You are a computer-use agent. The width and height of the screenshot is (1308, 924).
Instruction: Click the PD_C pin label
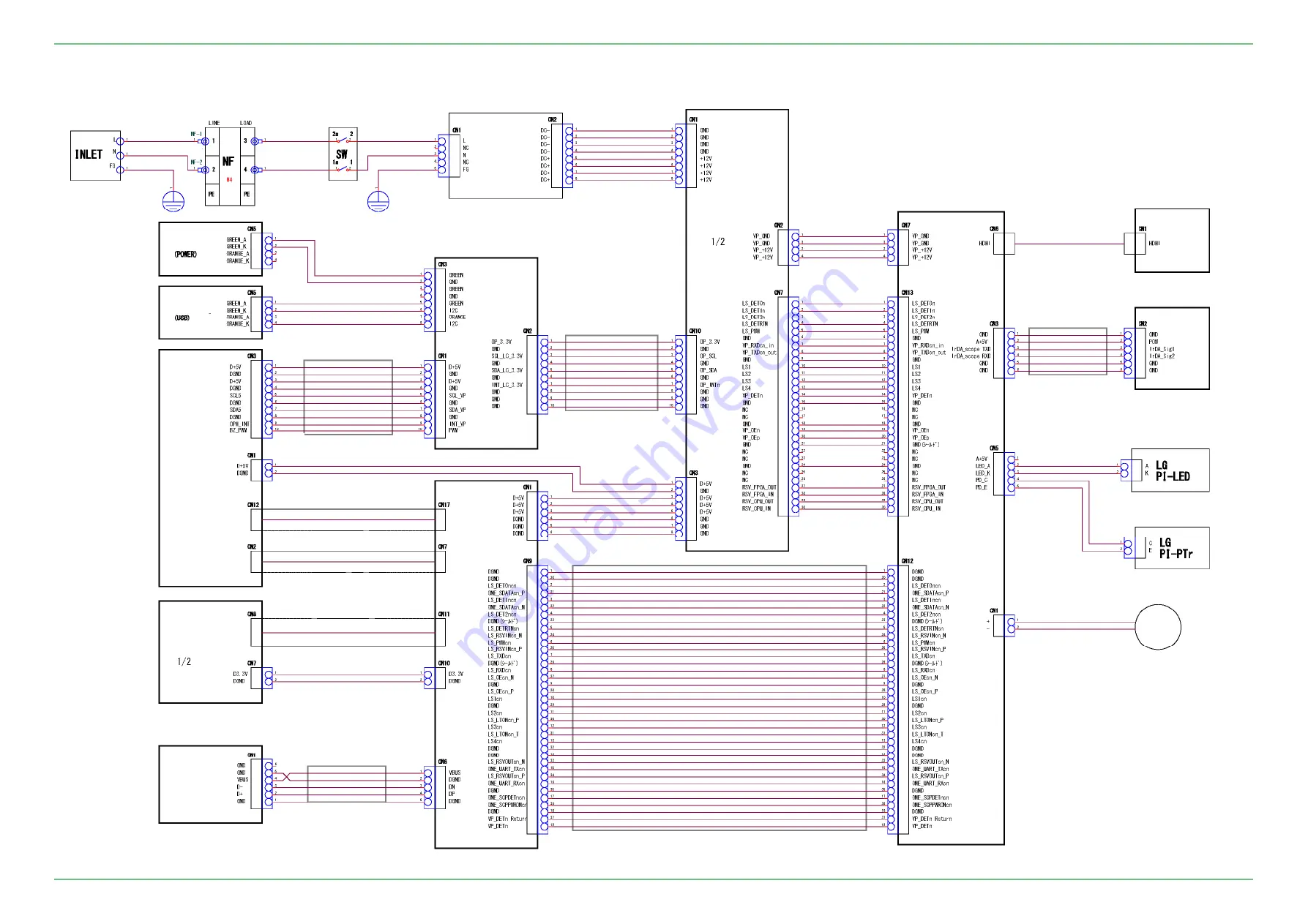click(x=982, y=481)
